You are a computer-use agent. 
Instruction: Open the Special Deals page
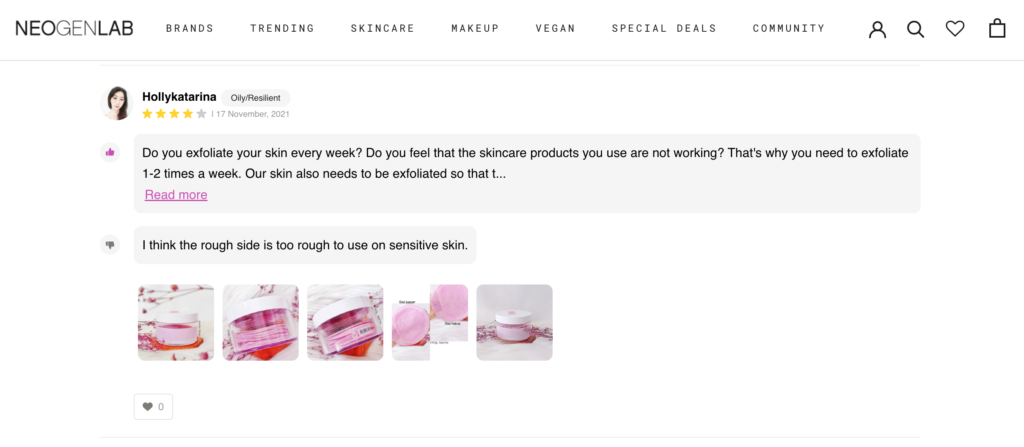[x=664, y=29]
